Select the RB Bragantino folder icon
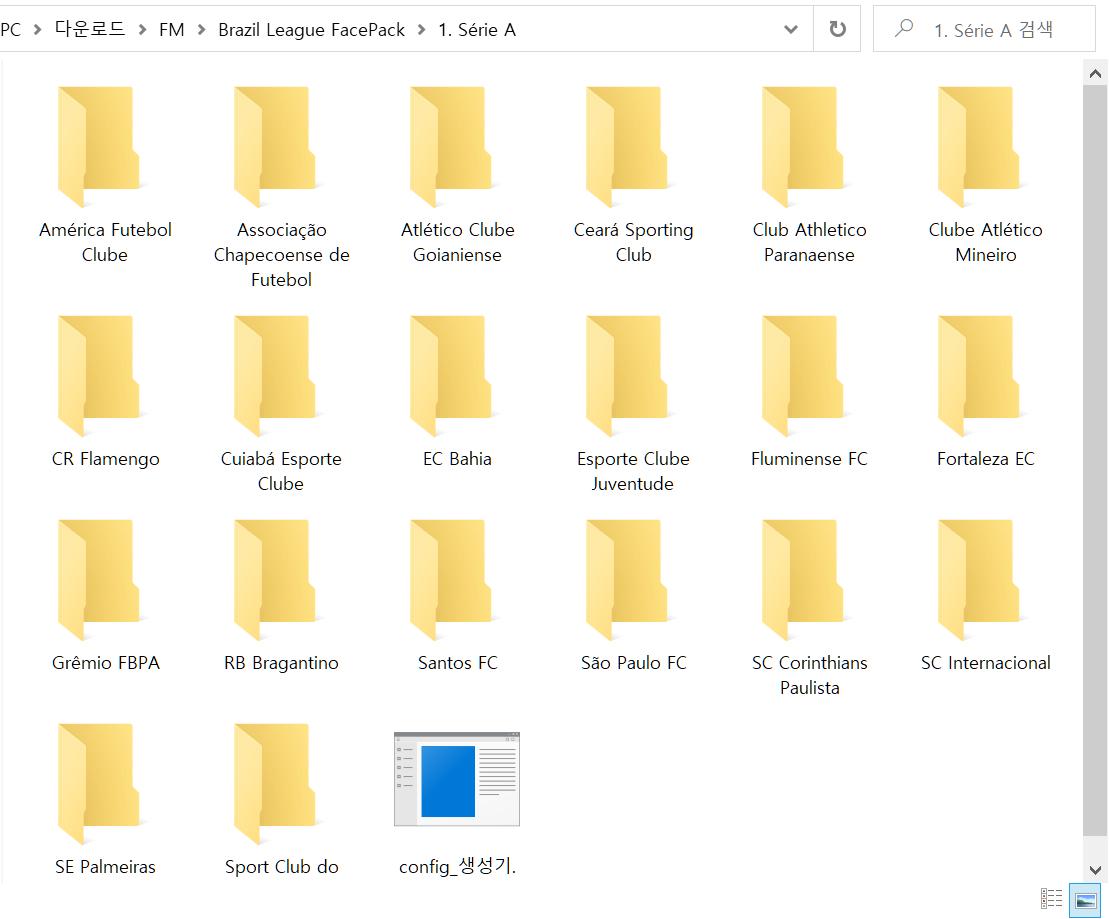This screenshot has width=1109, height=919. point(275,580)
